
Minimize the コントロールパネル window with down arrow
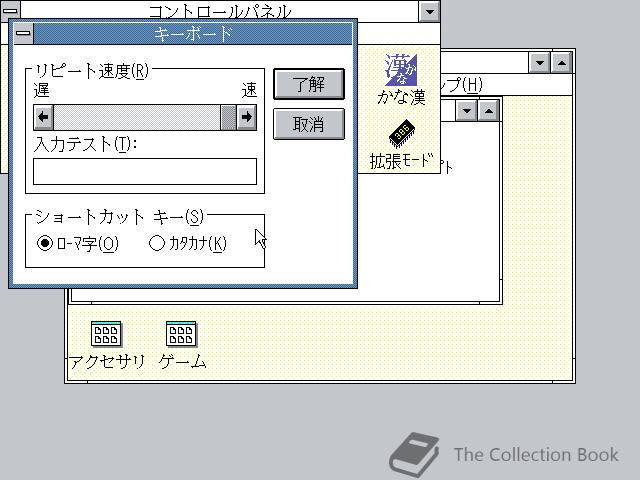[x=429, y=11]
